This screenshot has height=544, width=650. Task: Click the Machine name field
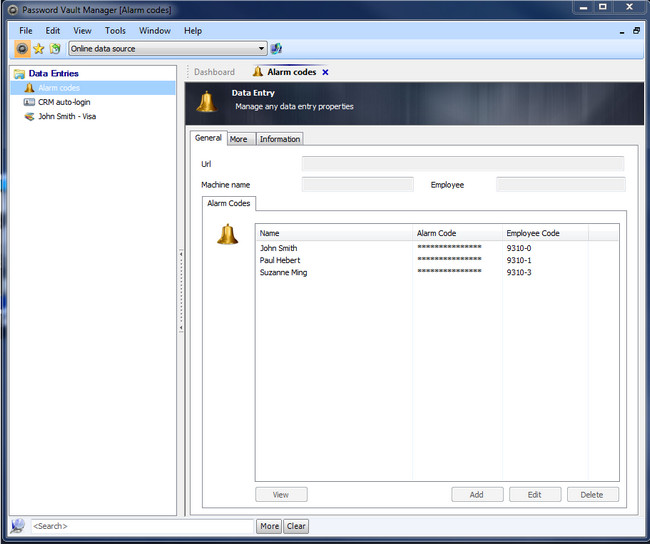click(x=358, y=185)
